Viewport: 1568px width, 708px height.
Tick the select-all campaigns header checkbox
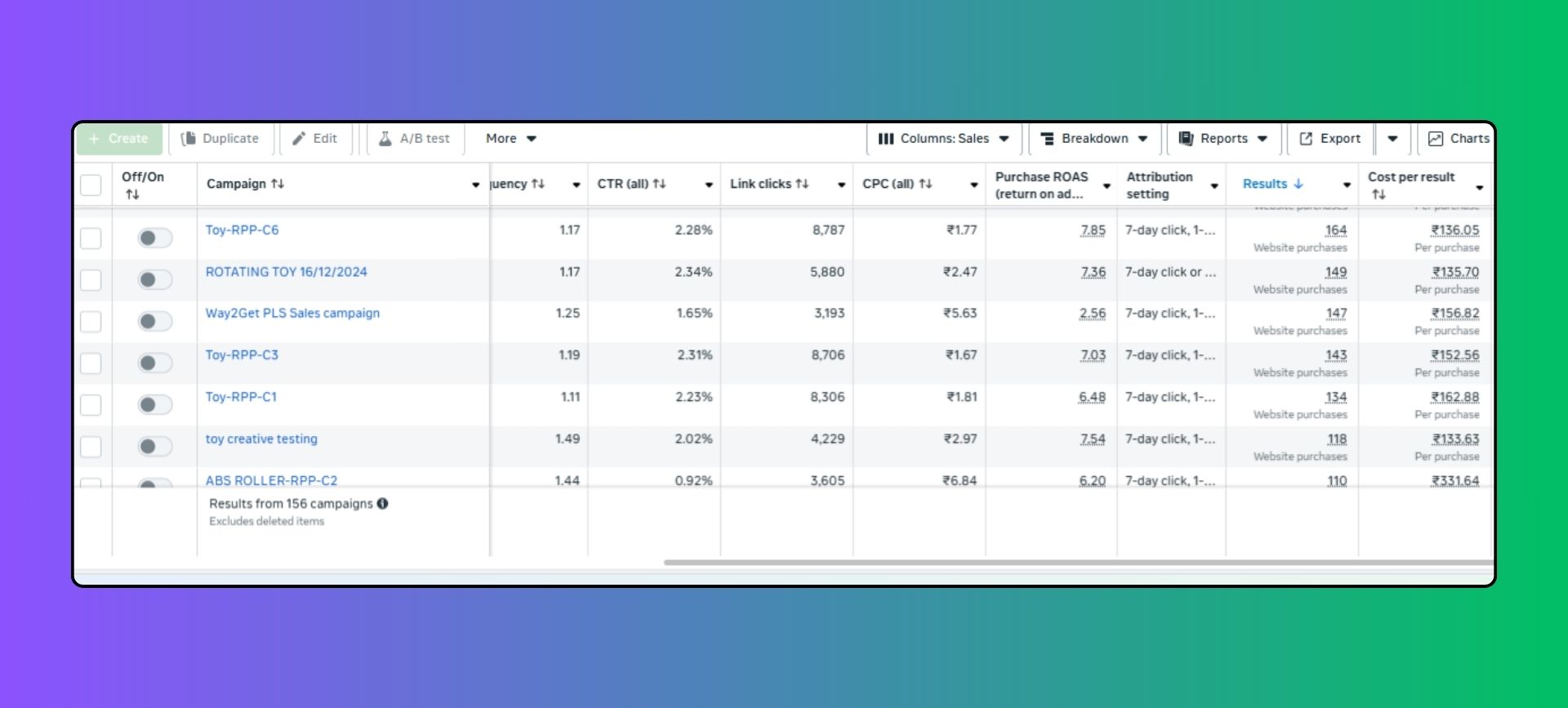[91, 185]
